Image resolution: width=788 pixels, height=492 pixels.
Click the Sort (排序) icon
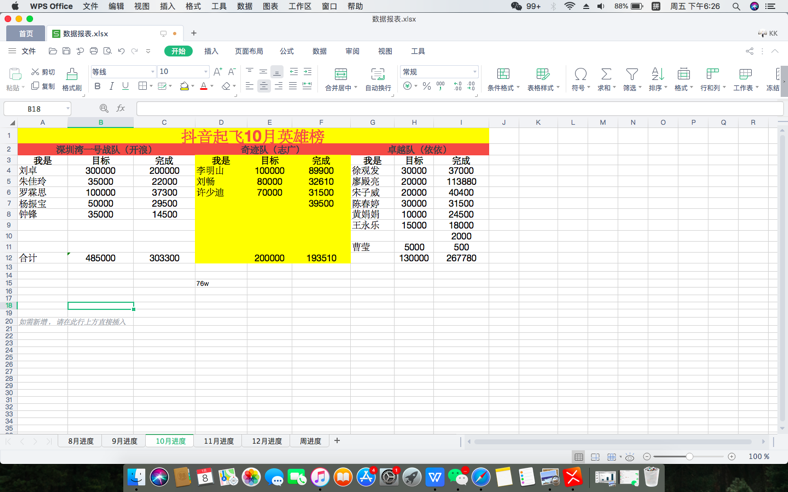(x=657, y=74)
